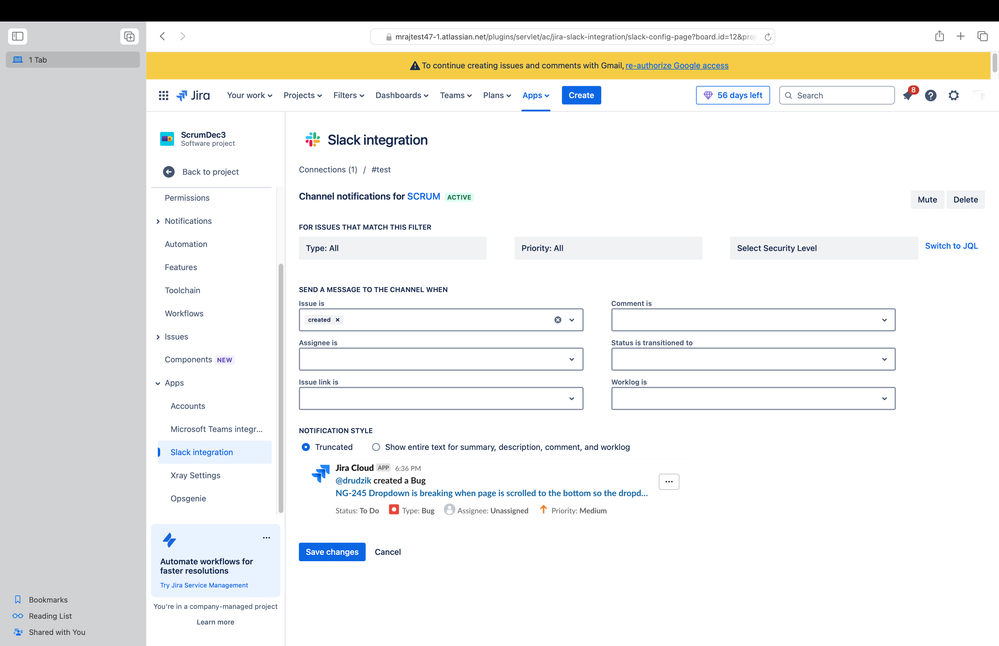Open Status is transitioned to dropdown
The width and height of the screenshot is (999, 646).
tap(753, 359)
